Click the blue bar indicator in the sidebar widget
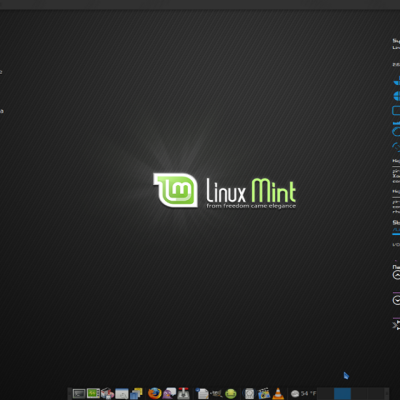Viewport: 400px width, 400px height. (396, 234)
